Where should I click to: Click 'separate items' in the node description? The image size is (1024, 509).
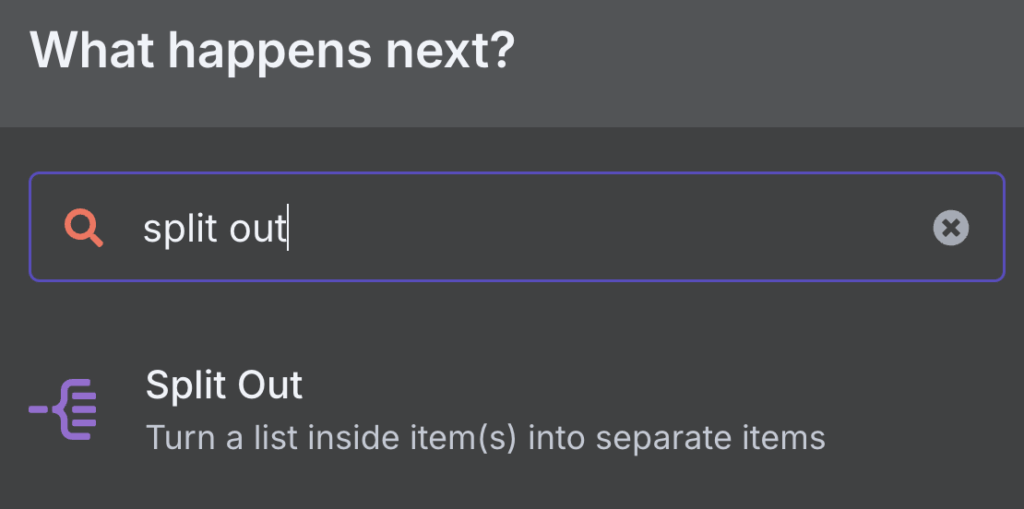click(x=711, y=438)
